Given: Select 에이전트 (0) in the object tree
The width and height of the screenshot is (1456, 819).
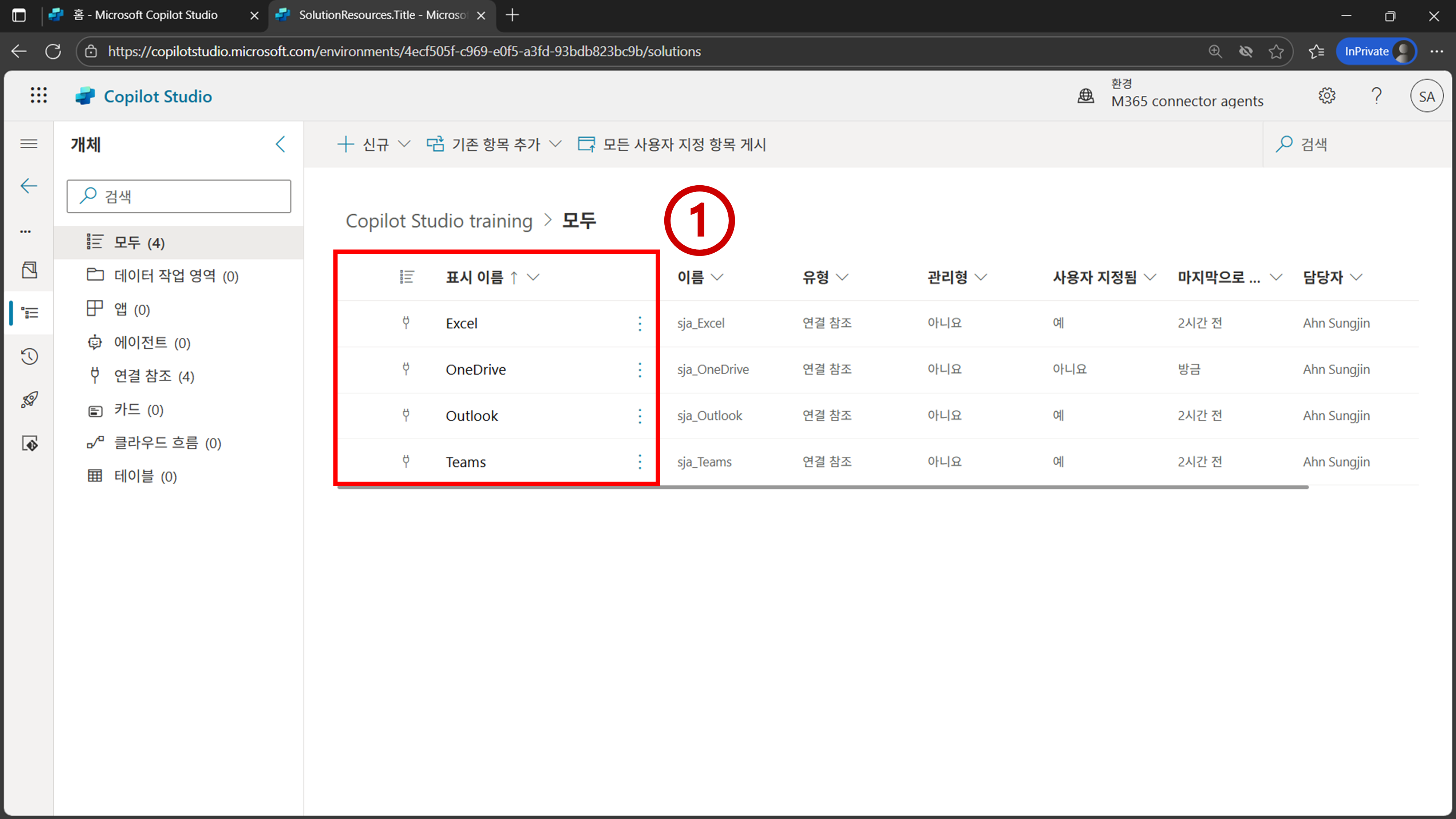Looking at the screenshot, I should click(151, 343).
